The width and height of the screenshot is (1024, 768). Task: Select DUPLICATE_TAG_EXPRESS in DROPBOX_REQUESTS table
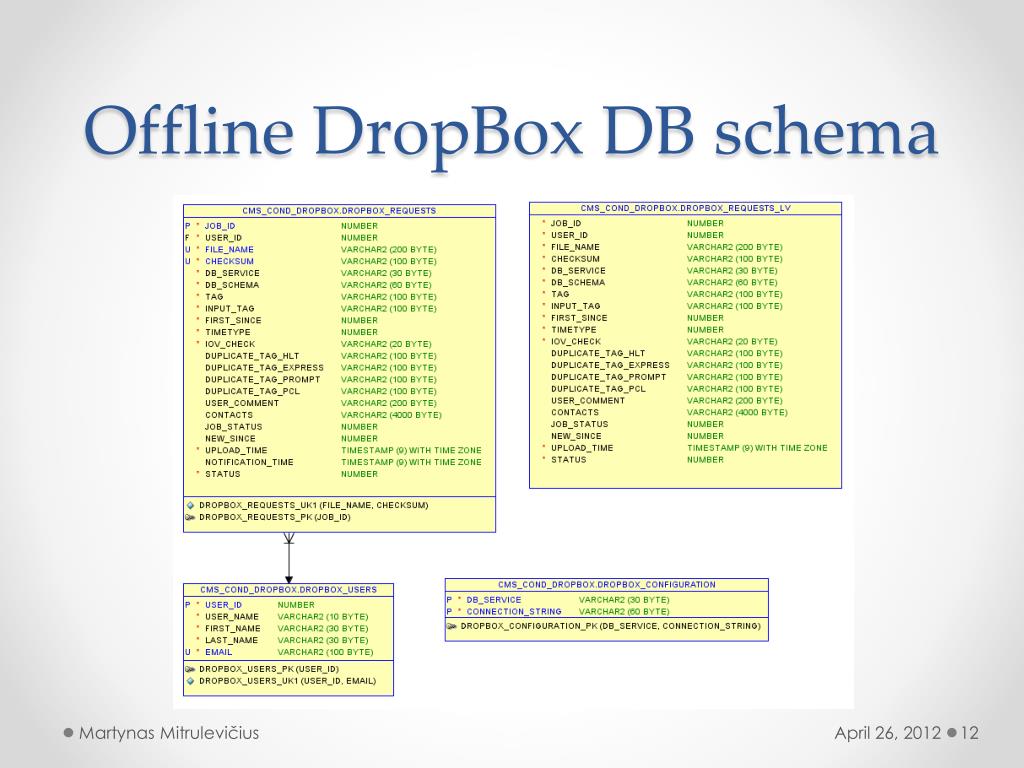pos(264,368)
